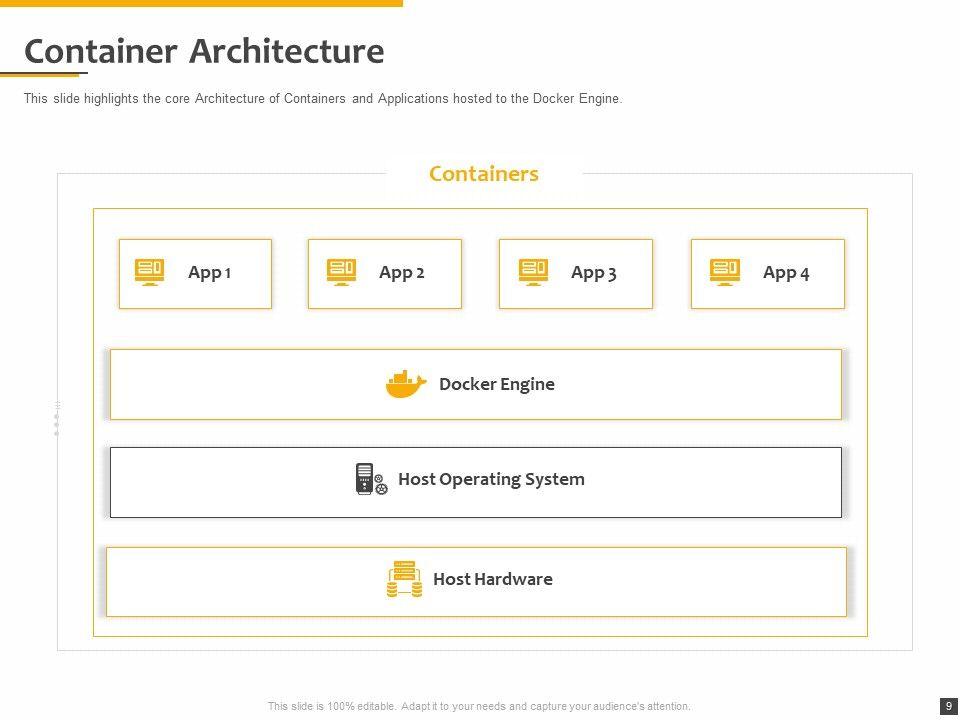Screen dimensions: 960x720
Task: Click the App 1 text label
Action: point(210,273)
